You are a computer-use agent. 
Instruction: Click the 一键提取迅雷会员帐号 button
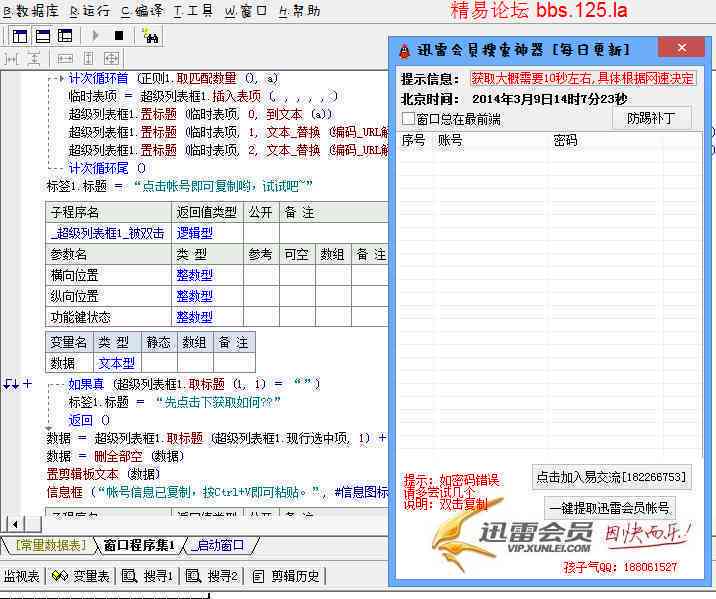tap(610, 508)
